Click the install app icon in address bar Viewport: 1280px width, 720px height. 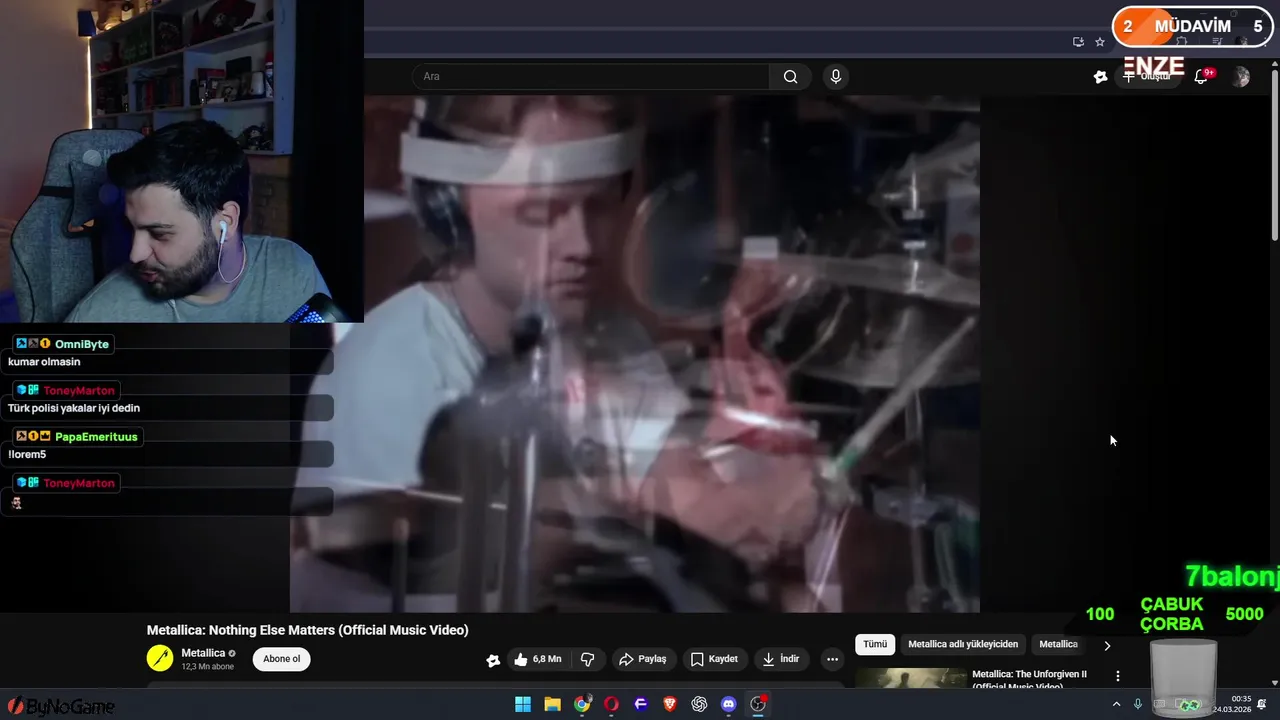(1078, 42)
